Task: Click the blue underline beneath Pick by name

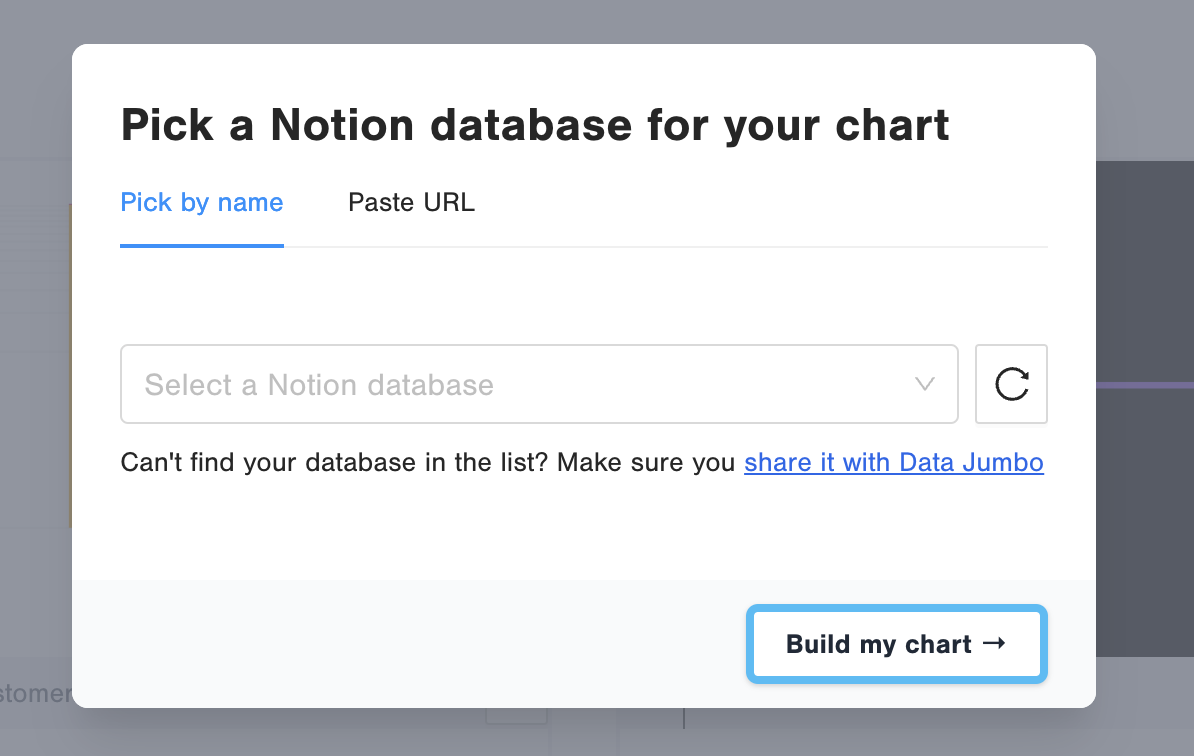Action: click(202, 245)
